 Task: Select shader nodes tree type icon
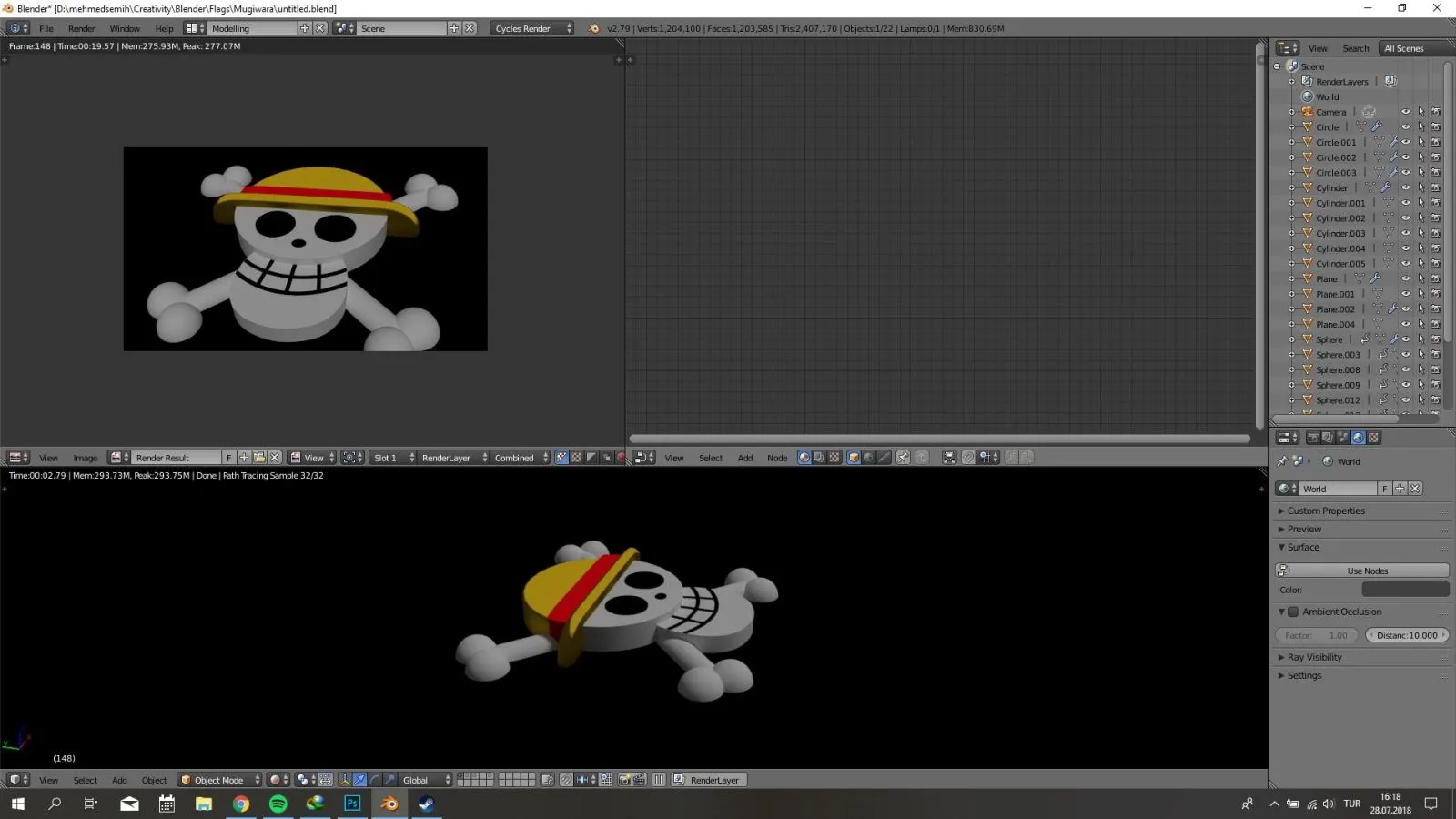(x=804, y=458)
